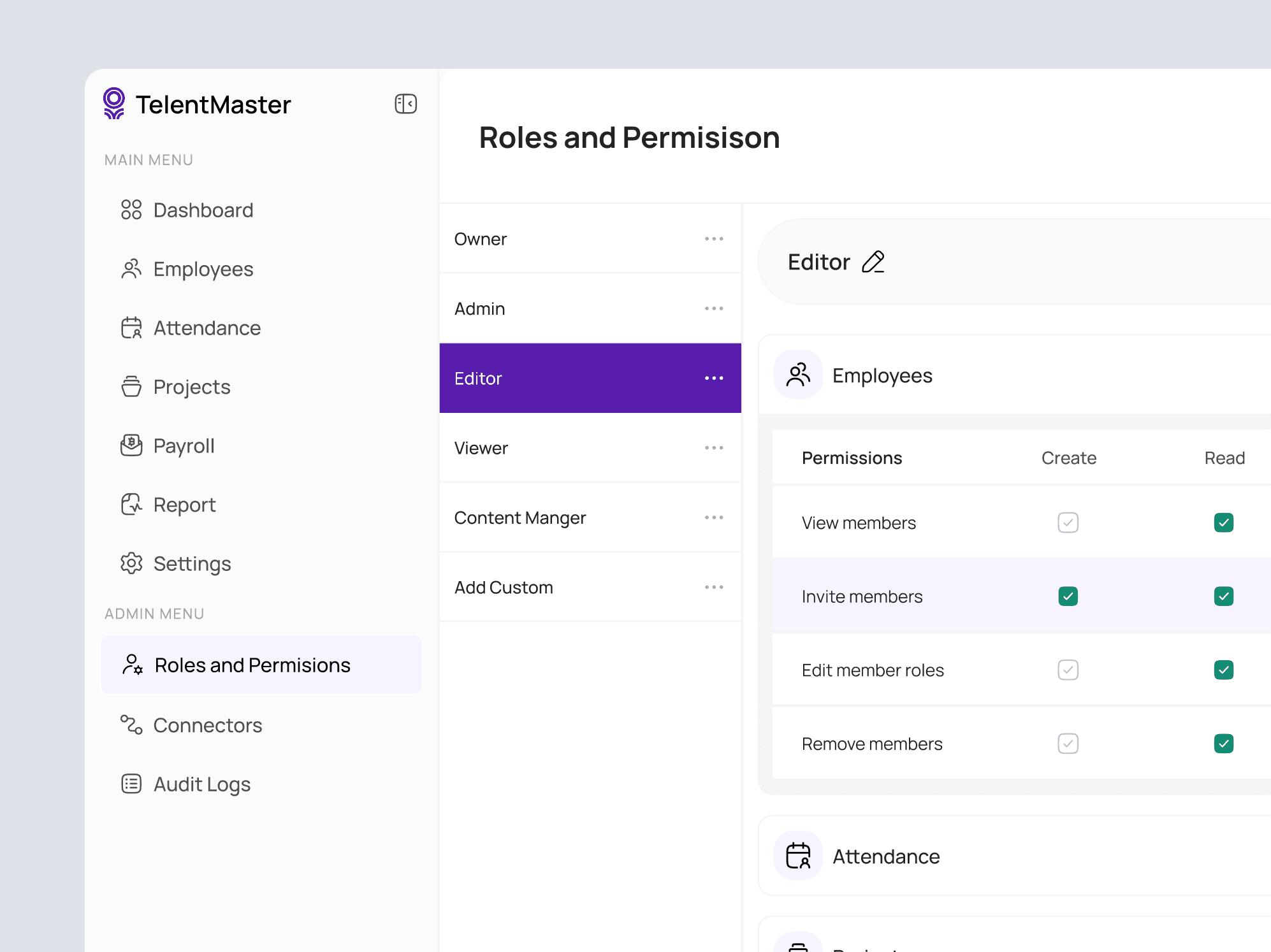The height and width of the screenshot is (952, 1271).
Task: Enable Create permission for Edit member roles
Action: 1068,670
